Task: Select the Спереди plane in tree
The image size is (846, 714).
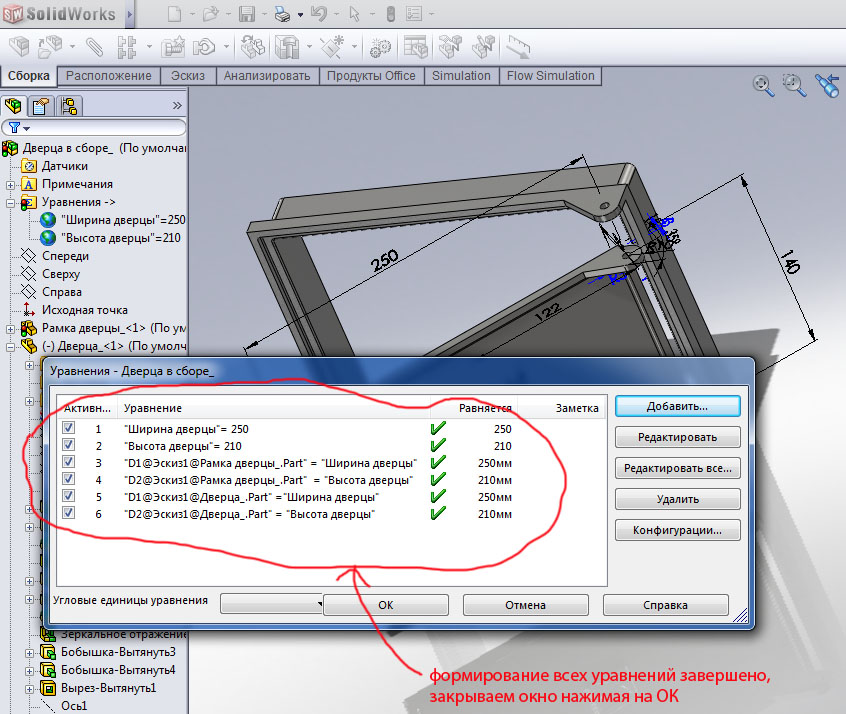Action: [x=66, y=256]
